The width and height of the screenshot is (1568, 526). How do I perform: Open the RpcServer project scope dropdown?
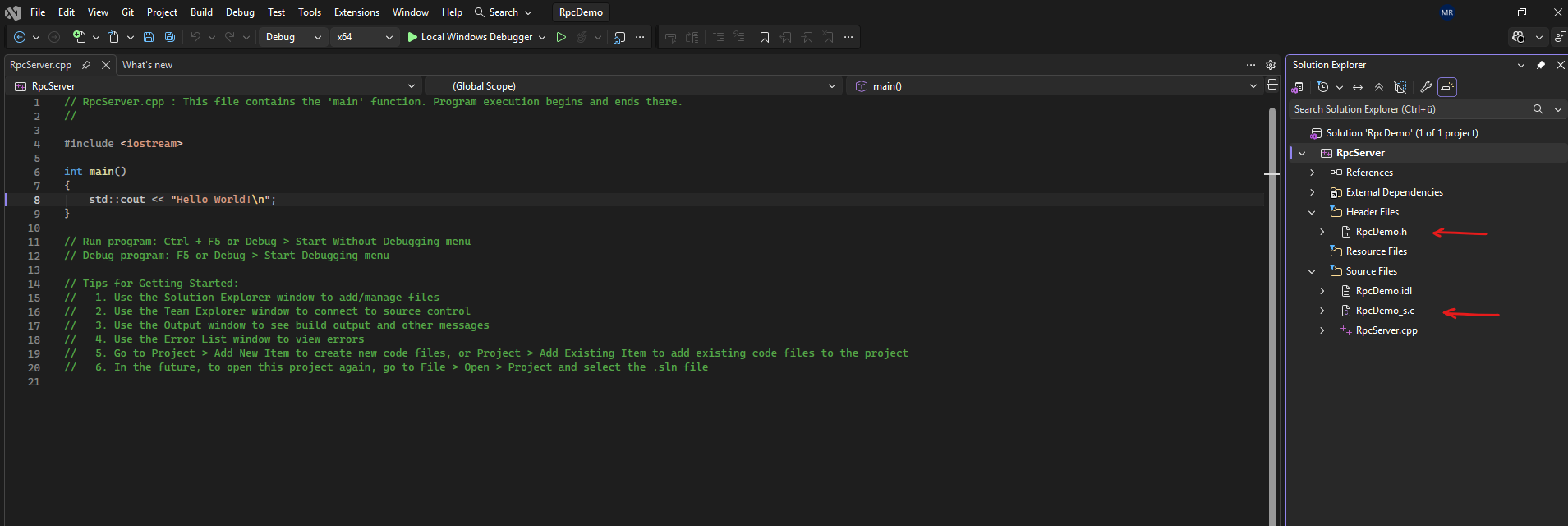215,86
